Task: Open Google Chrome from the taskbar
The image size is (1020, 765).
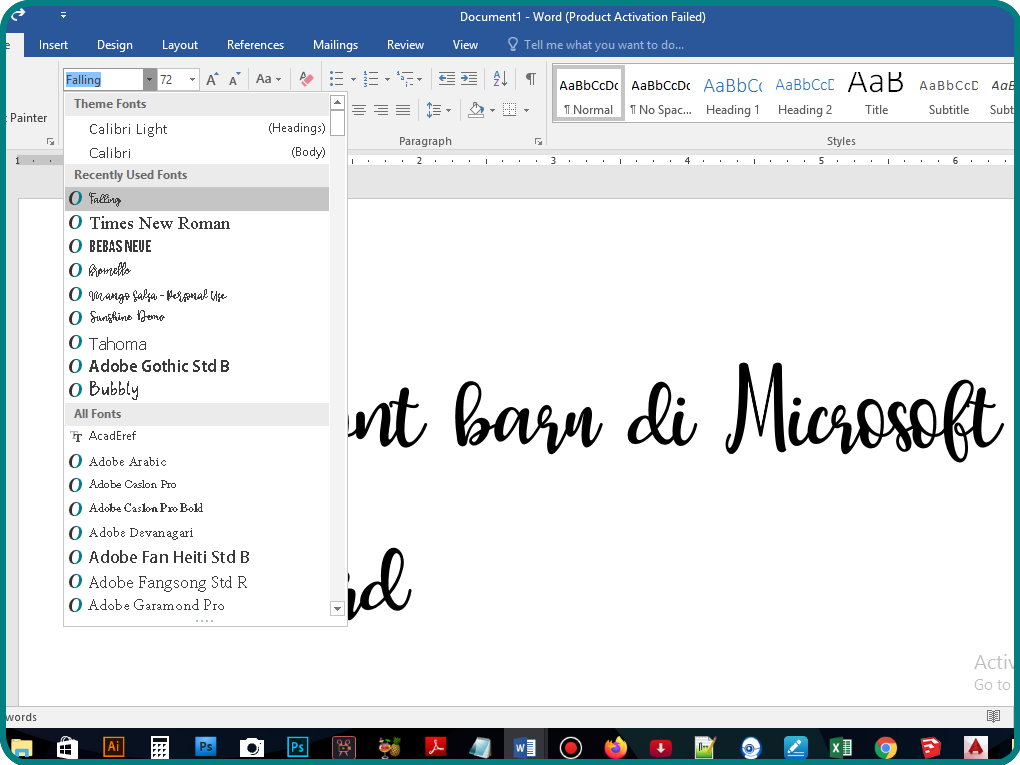Action: tap(885, 747)
